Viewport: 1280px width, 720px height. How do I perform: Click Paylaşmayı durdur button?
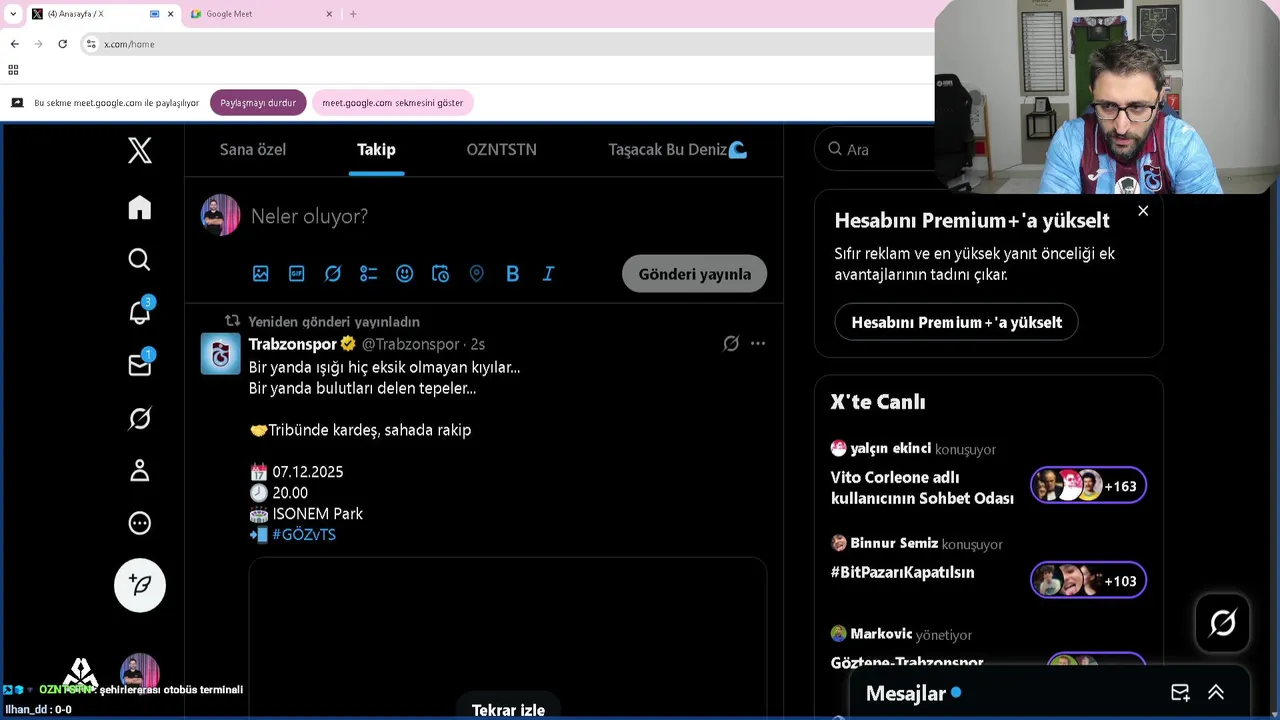(x=258, y=103)
